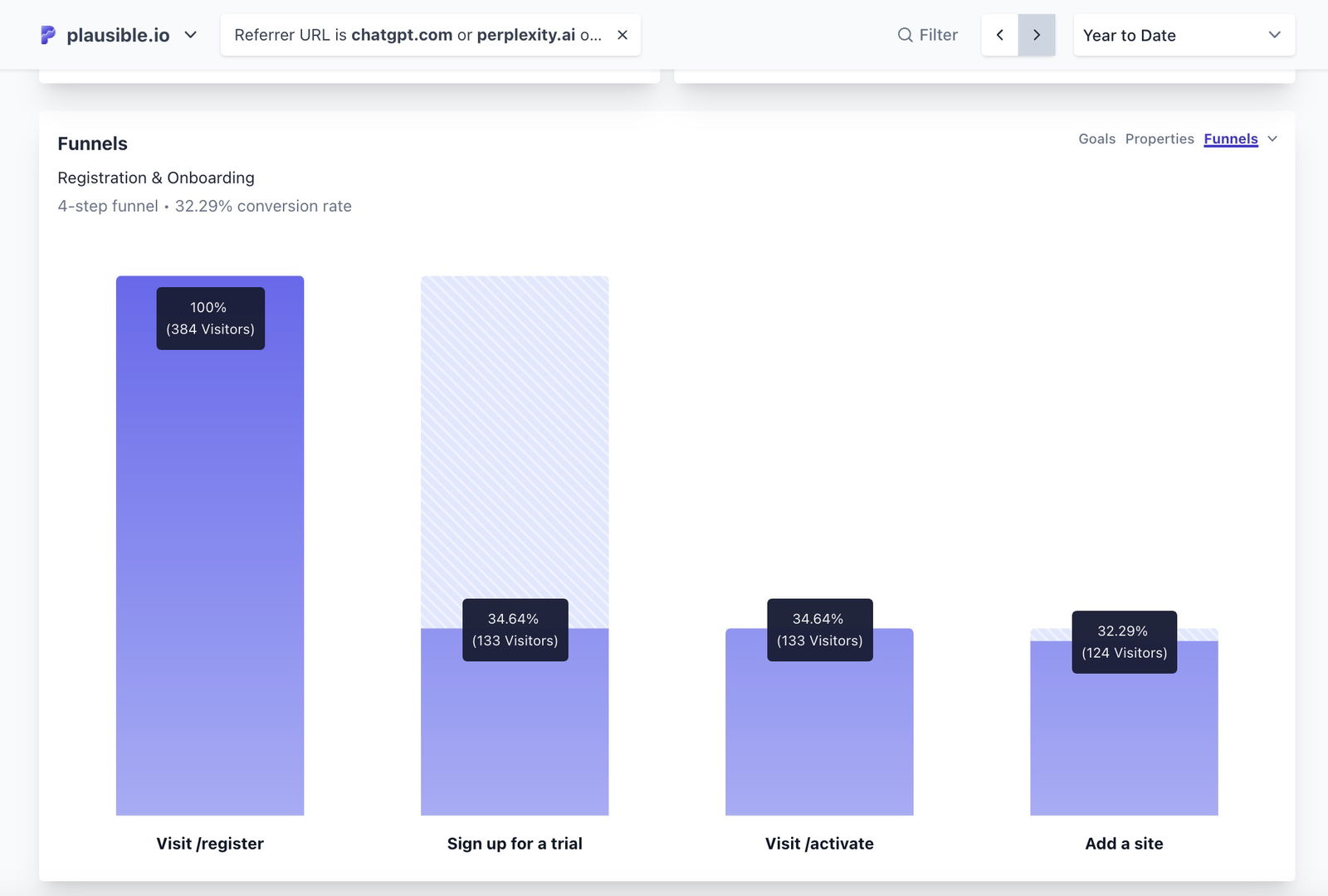
Task: Click the Referrer URL filter pill text
Action: pyautogui.click(x=415, y=35)
